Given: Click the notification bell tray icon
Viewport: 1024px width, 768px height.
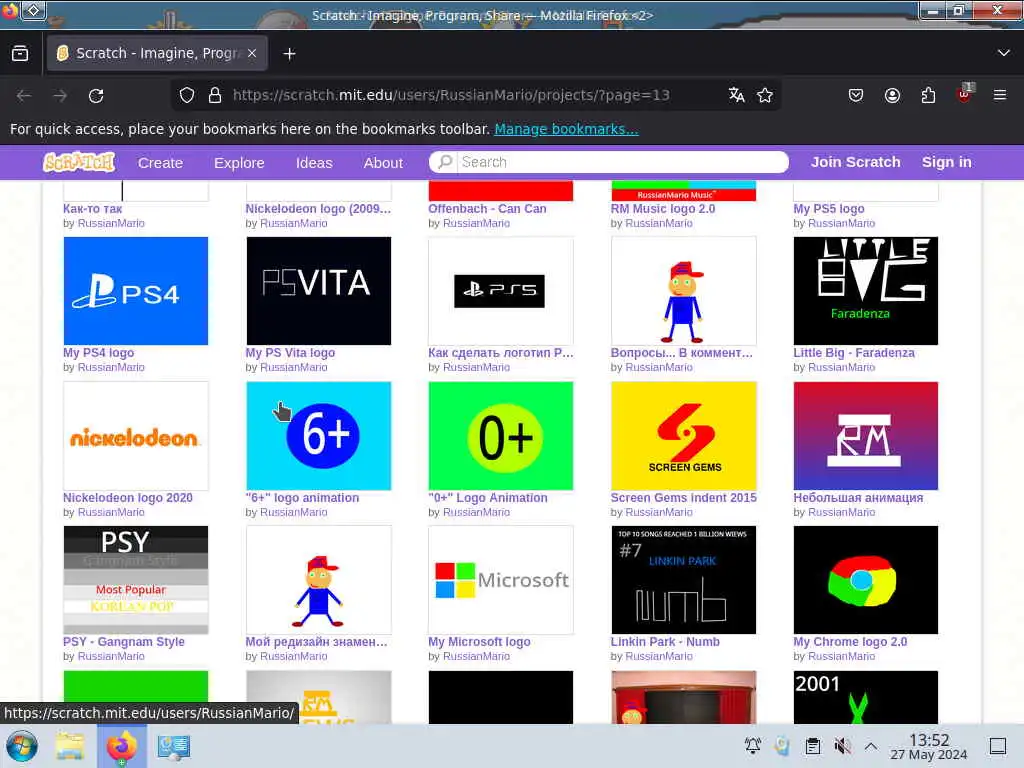Looking at the screenshot, I should pos(753,745).
